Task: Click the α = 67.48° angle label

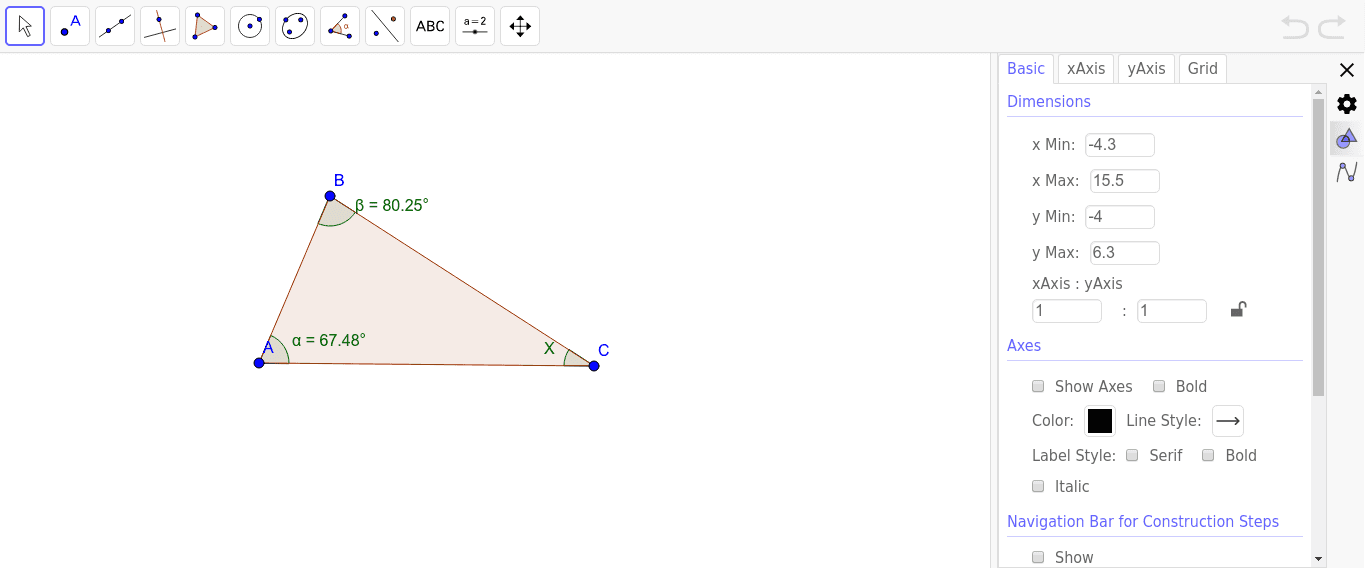Action: (x=329, y=340)
